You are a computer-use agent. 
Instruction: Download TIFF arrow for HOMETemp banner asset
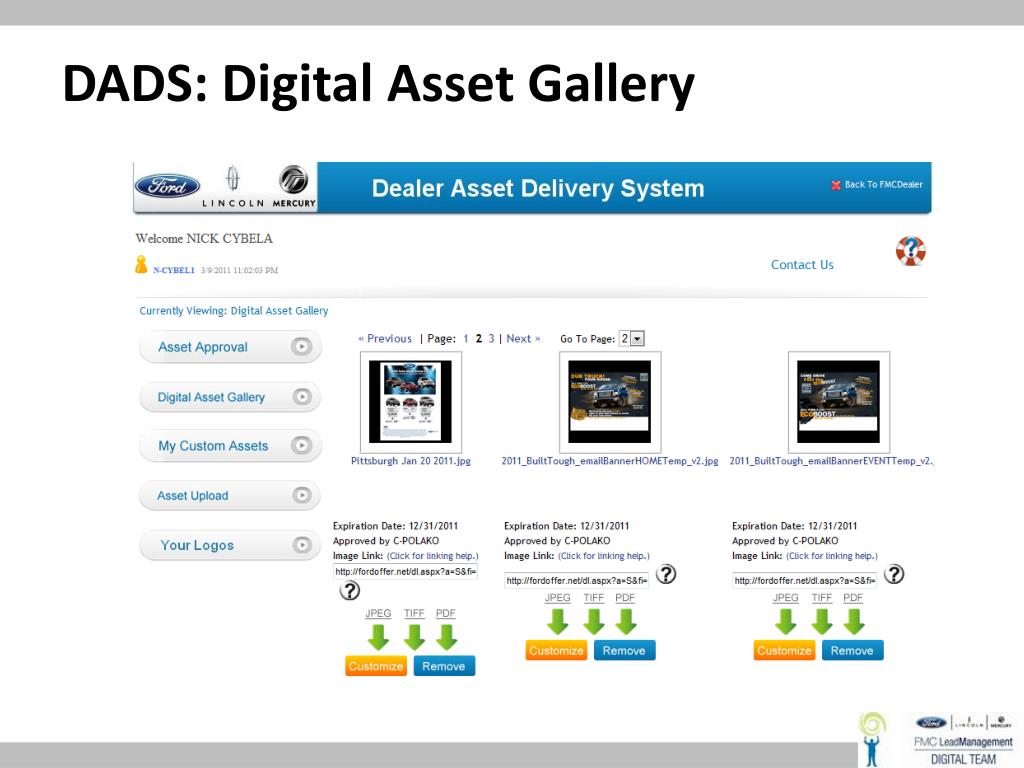click(594, 621)
